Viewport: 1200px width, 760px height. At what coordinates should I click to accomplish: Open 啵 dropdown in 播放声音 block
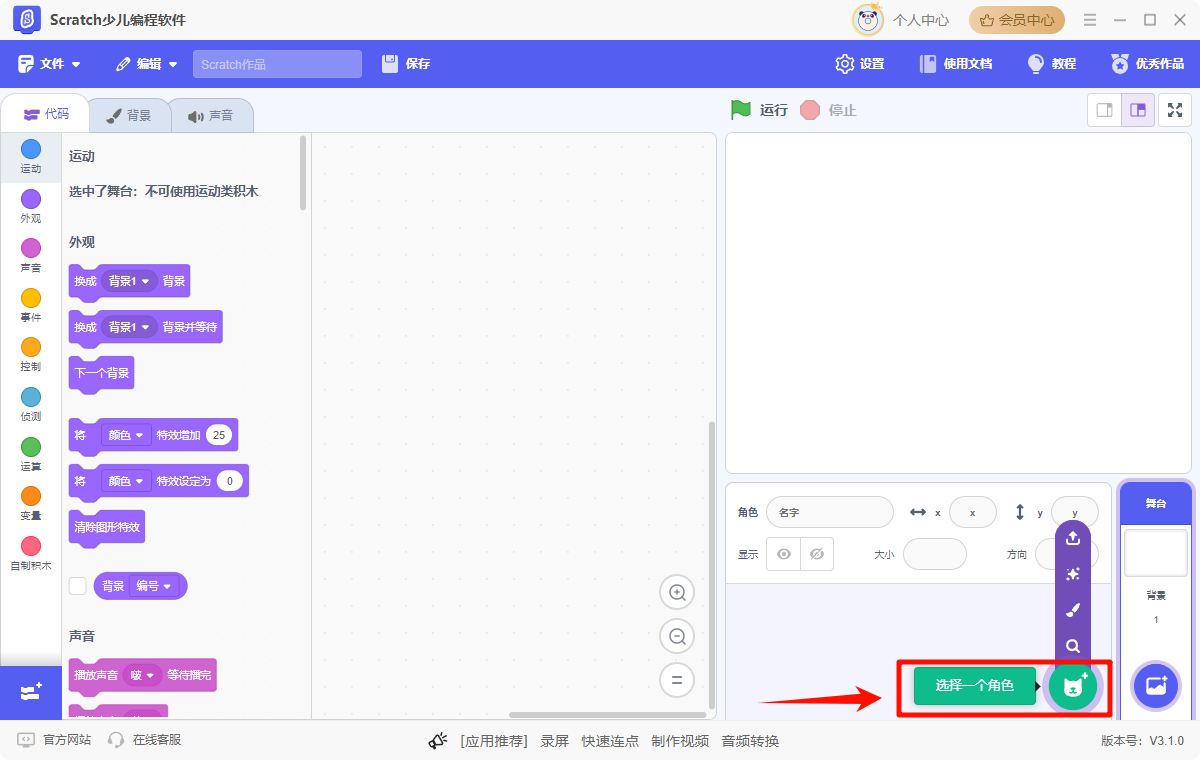click(x=143, y=675)
